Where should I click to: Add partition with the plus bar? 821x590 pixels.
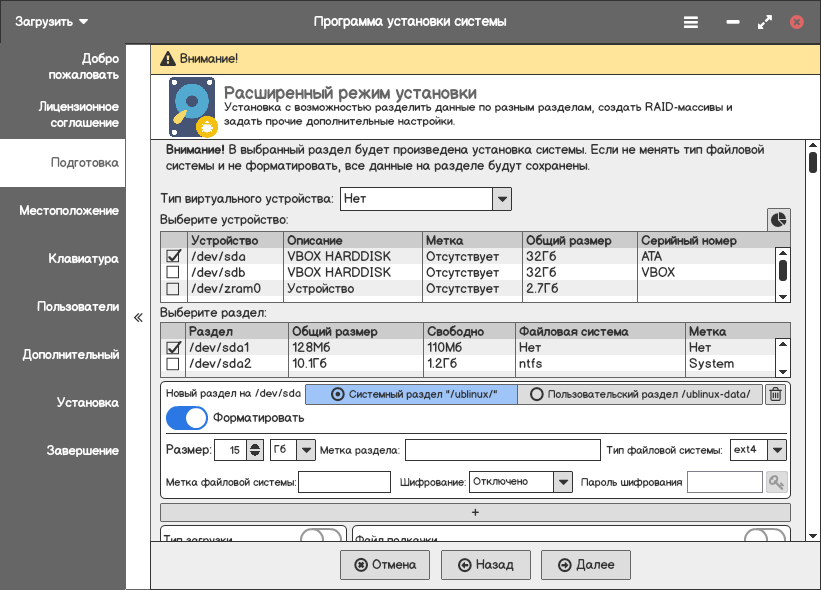point(475,513)
